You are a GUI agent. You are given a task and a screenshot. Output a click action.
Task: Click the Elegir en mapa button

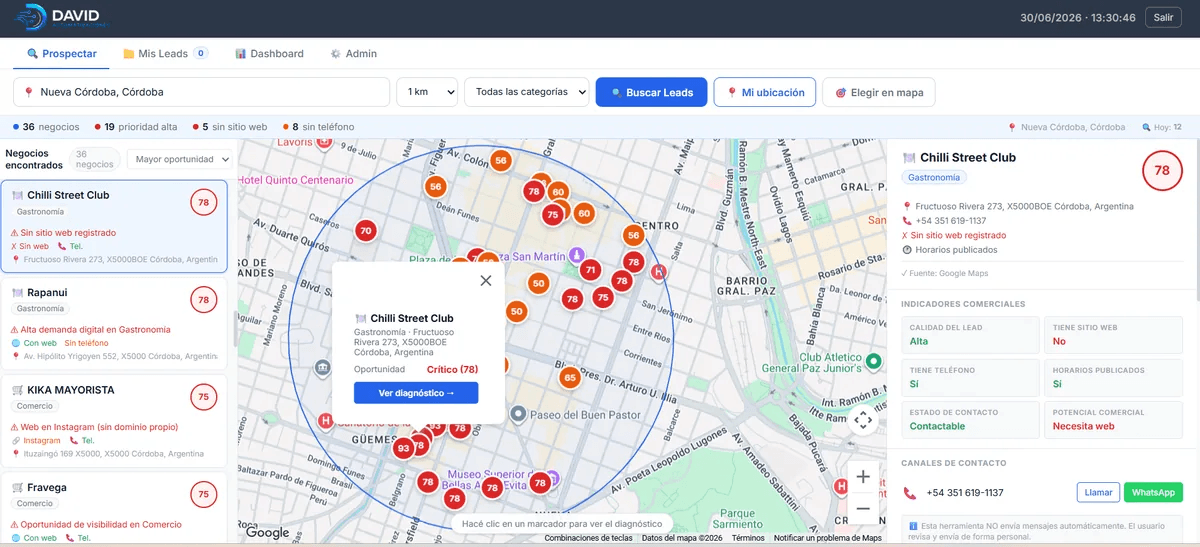[879, 92]
